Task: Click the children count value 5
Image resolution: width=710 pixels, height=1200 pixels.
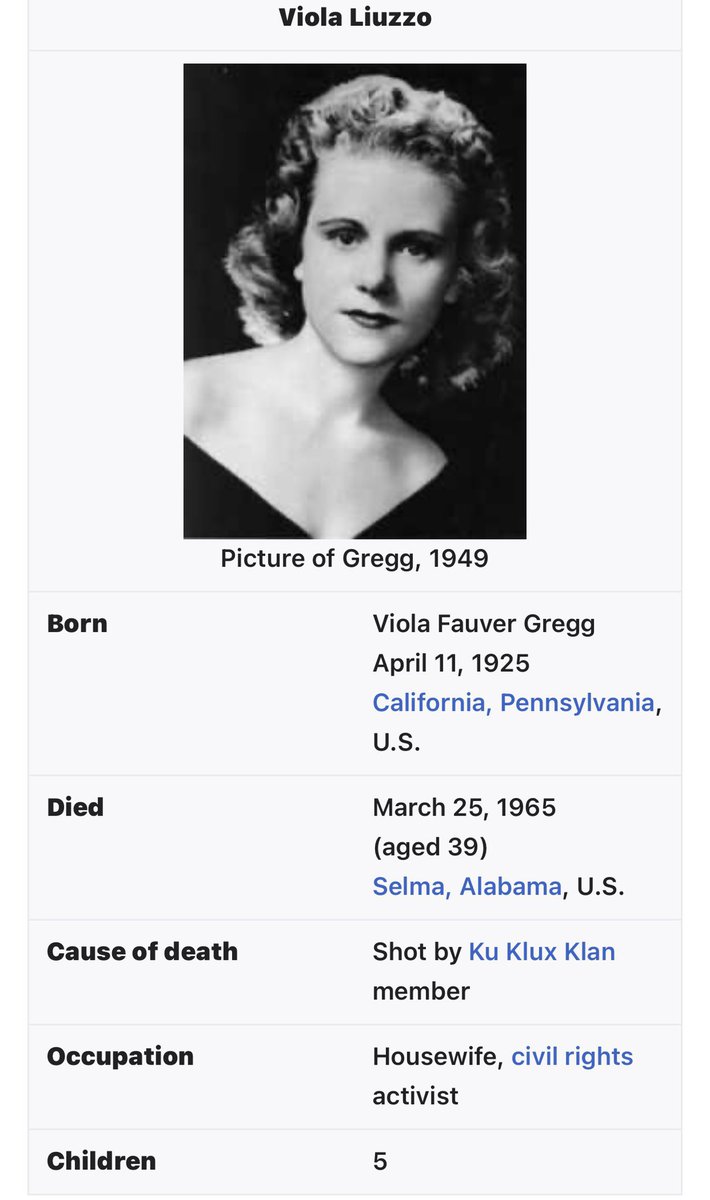Action: (380, 1161)
